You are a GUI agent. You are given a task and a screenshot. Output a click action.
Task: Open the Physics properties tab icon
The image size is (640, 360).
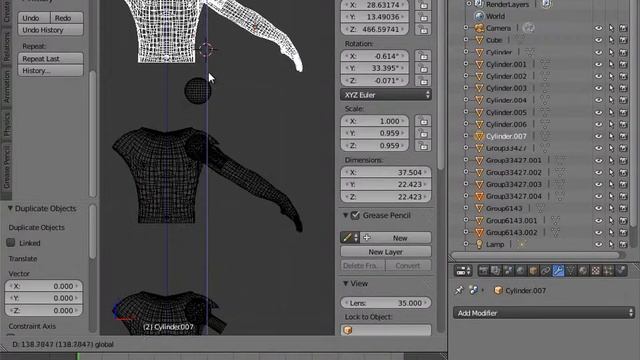point(621,271)
